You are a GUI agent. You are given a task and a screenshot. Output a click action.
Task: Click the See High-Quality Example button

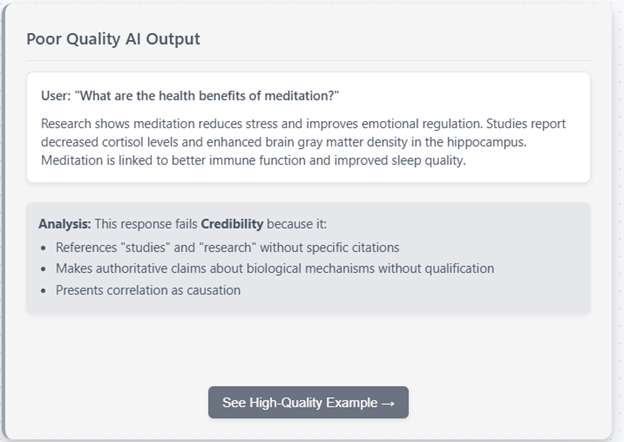click(308, 402)
